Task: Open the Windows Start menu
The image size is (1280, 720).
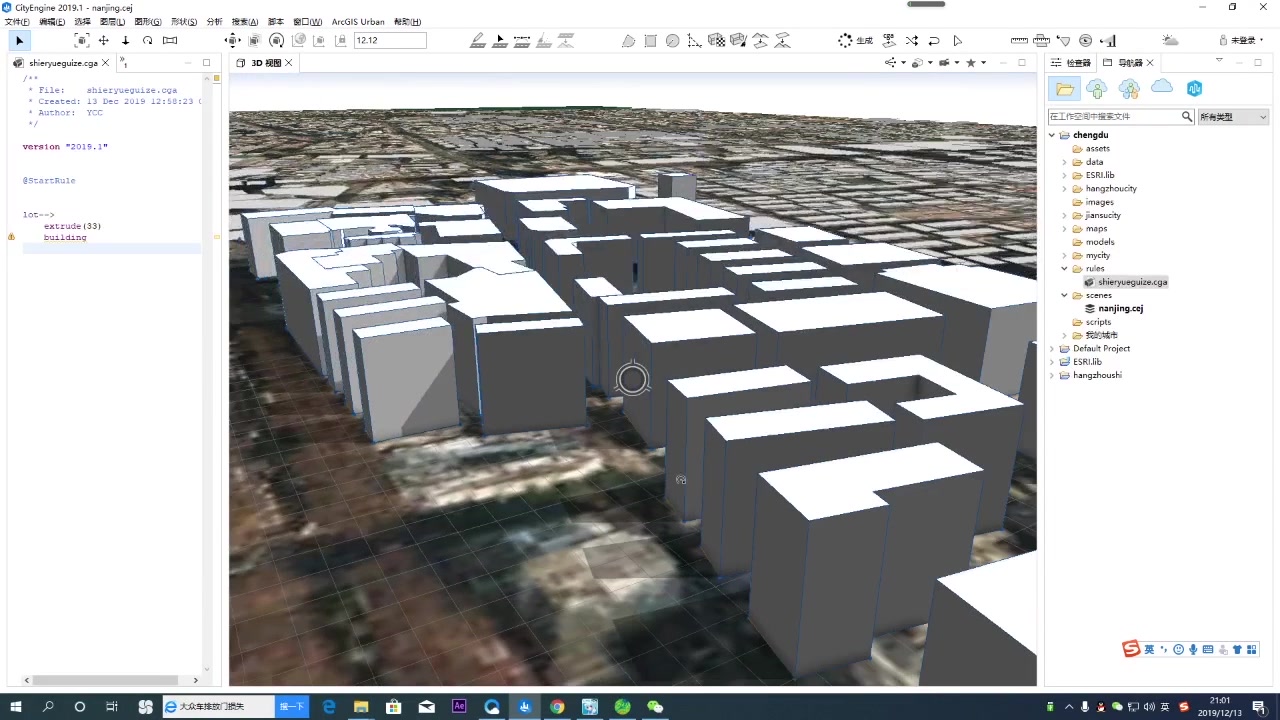Action: [16, 707]
